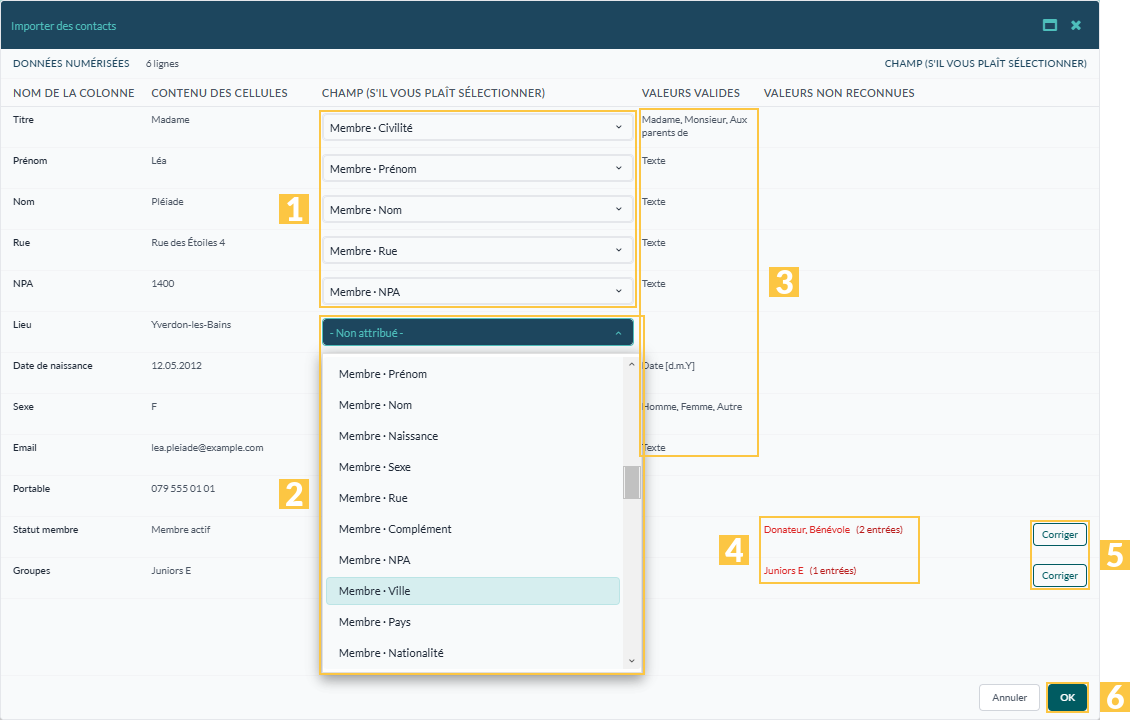Open the Membre · Civilité dropdown

(478, 128)
